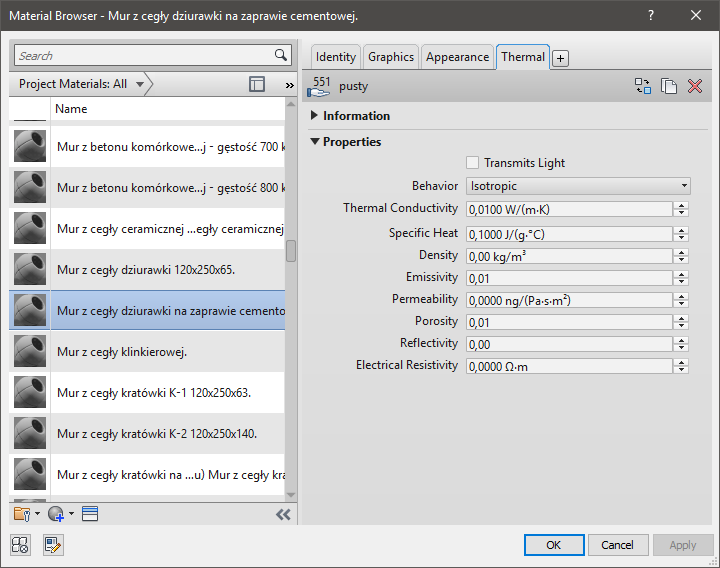
Task: Replace the thermal asset using replace icon
Action: click(642, 86)
